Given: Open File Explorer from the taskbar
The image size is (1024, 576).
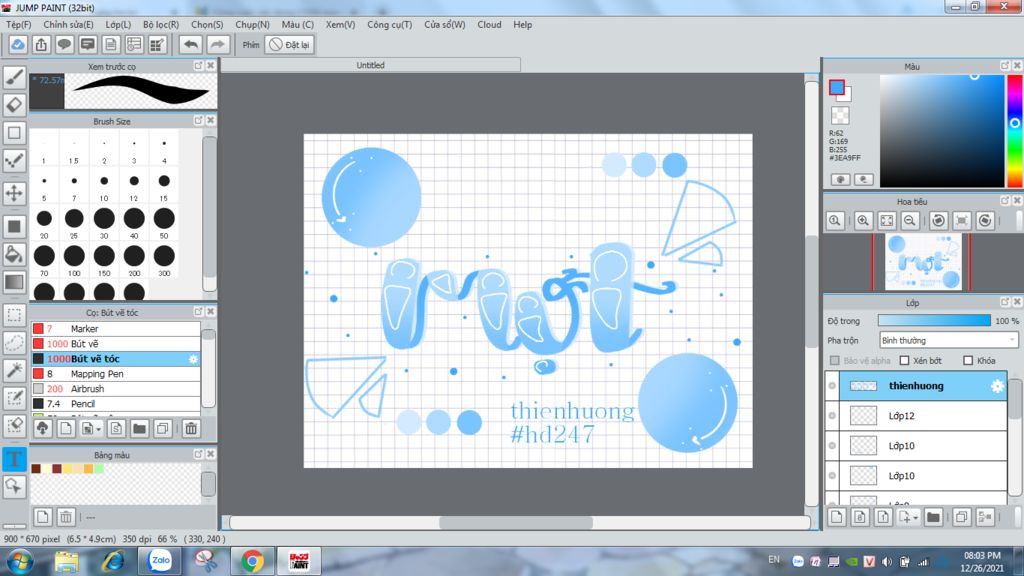Looking at the screenshot, I should [x=66, y=561].
